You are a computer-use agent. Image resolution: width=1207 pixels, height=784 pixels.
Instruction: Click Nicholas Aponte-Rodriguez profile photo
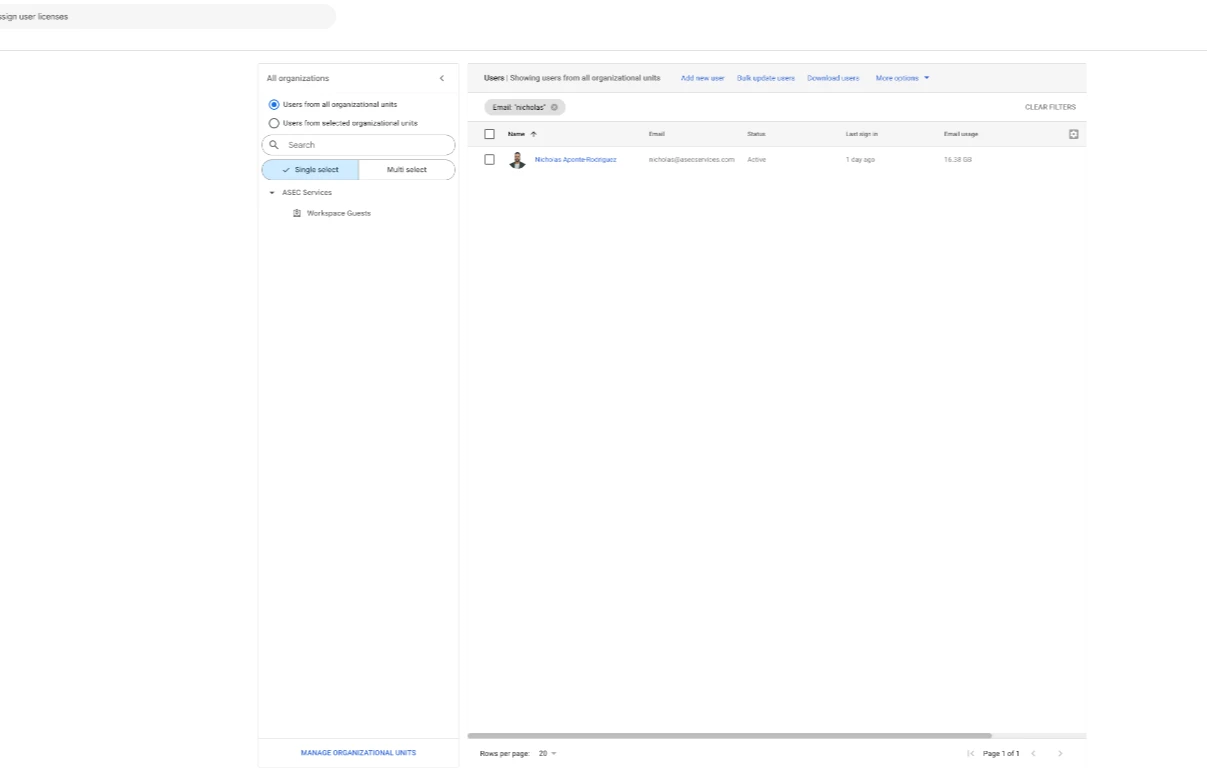point(517,160)
